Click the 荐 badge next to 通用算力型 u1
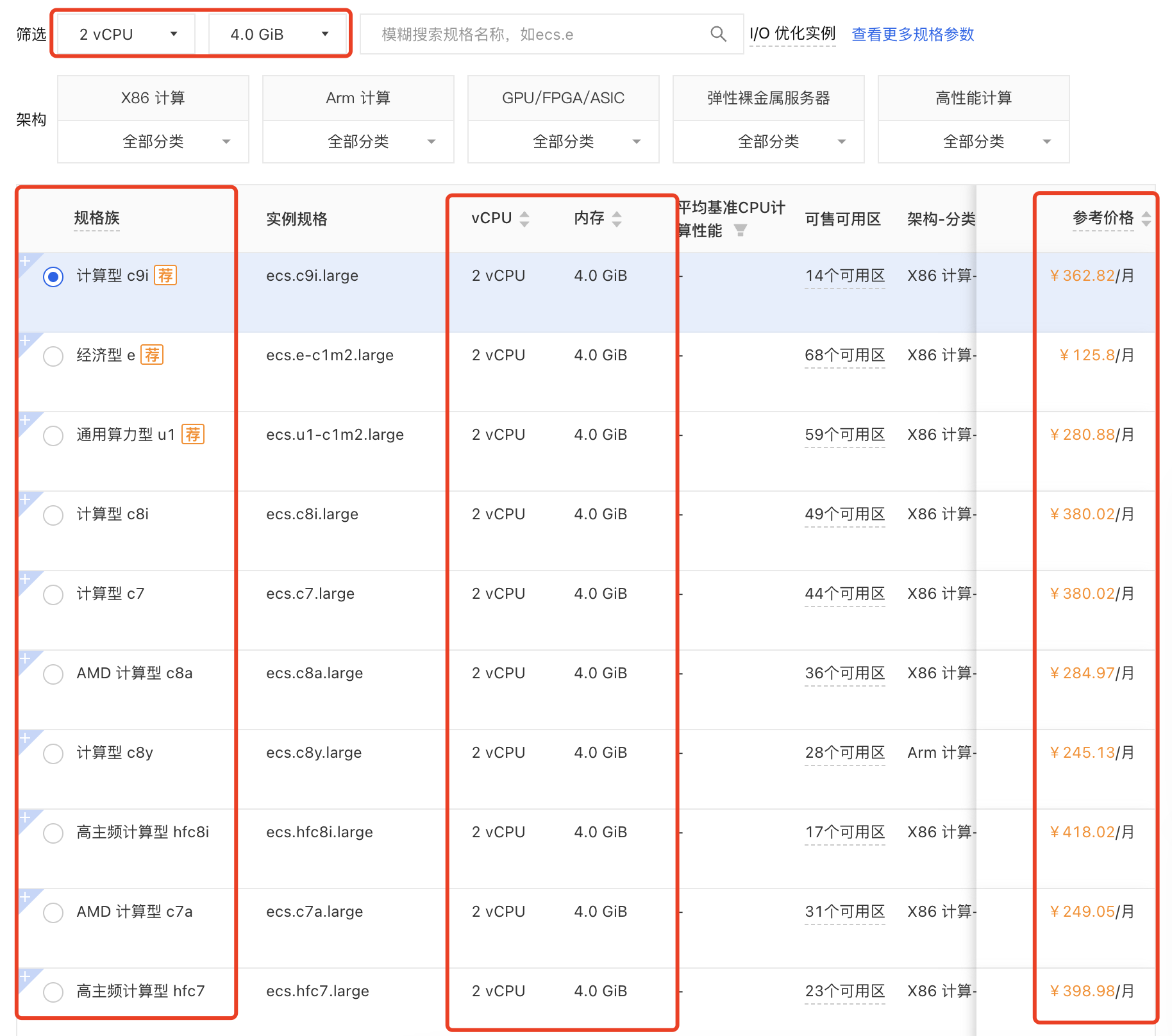Viewport: 1172px width, 1036px height. tap(193, 435)
